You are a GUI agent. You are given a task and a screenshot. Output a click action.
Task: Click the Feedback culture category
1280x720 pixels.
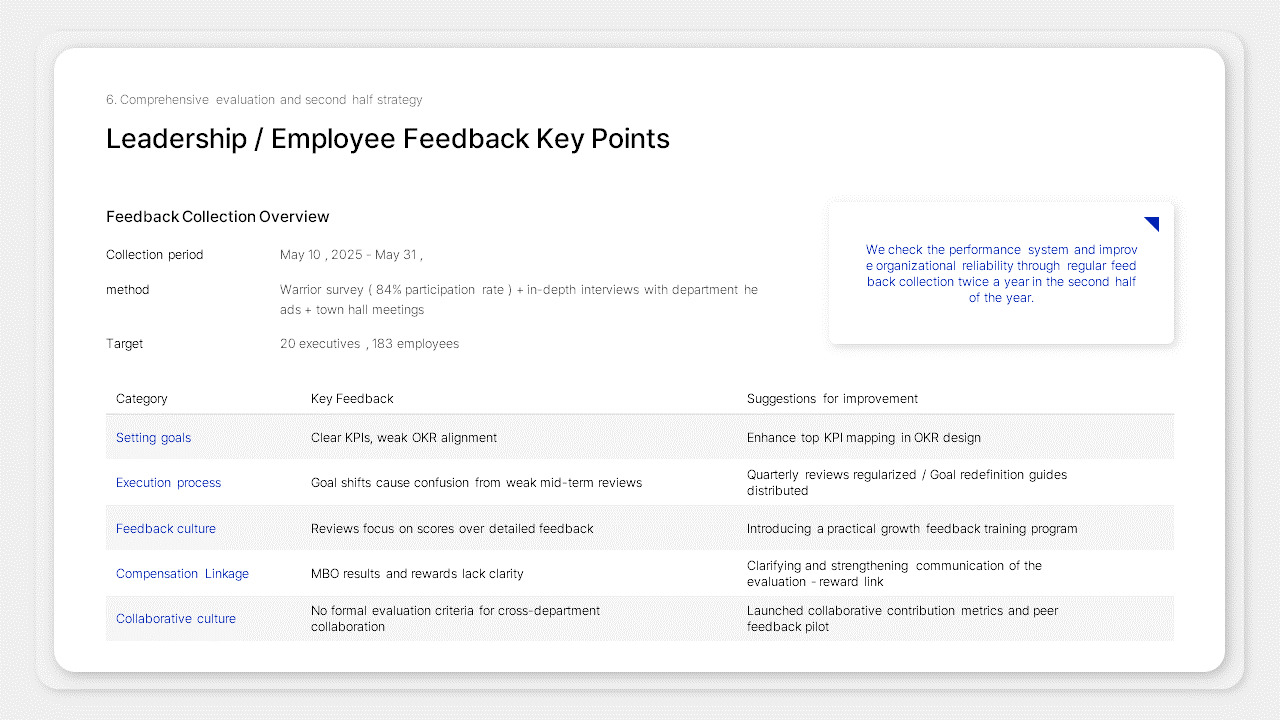point(166,528)
